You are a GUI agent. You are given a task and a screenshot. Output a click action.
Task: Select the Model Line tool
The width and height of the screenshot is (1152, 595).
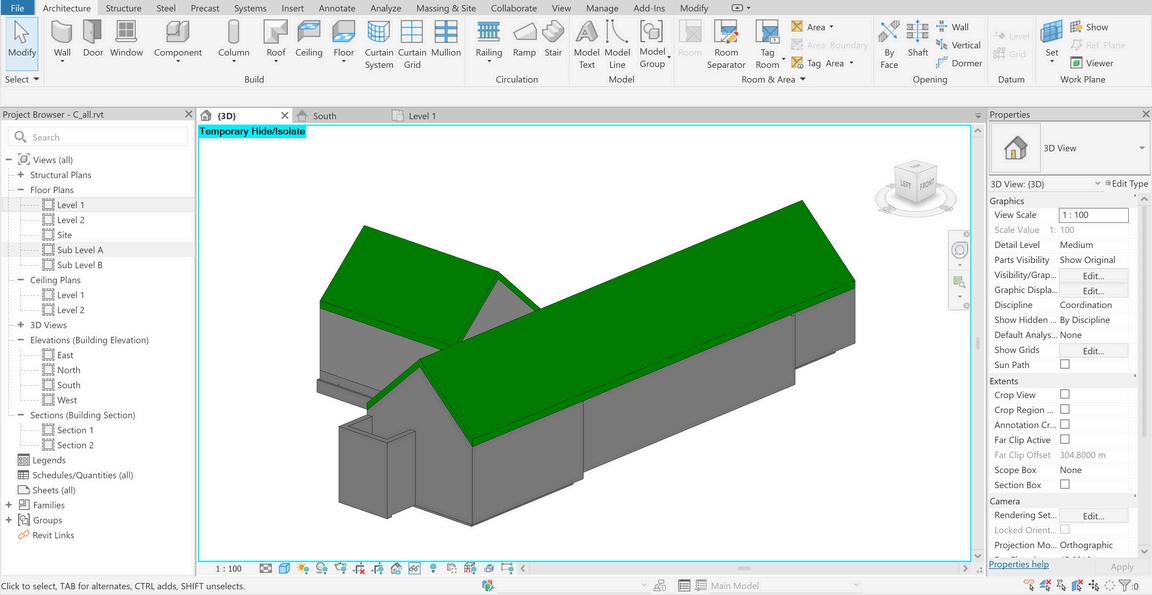[617, 45]
